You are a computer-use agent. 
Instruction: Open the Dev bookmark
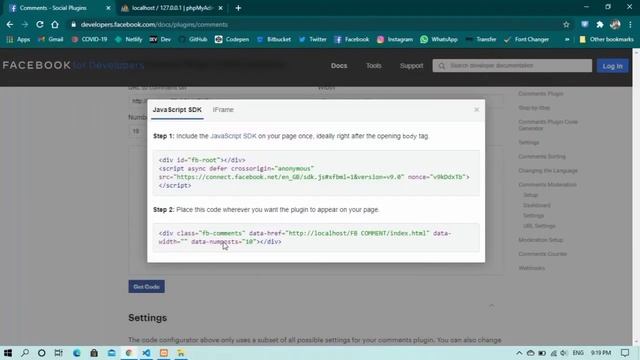(x=160, y=39)
